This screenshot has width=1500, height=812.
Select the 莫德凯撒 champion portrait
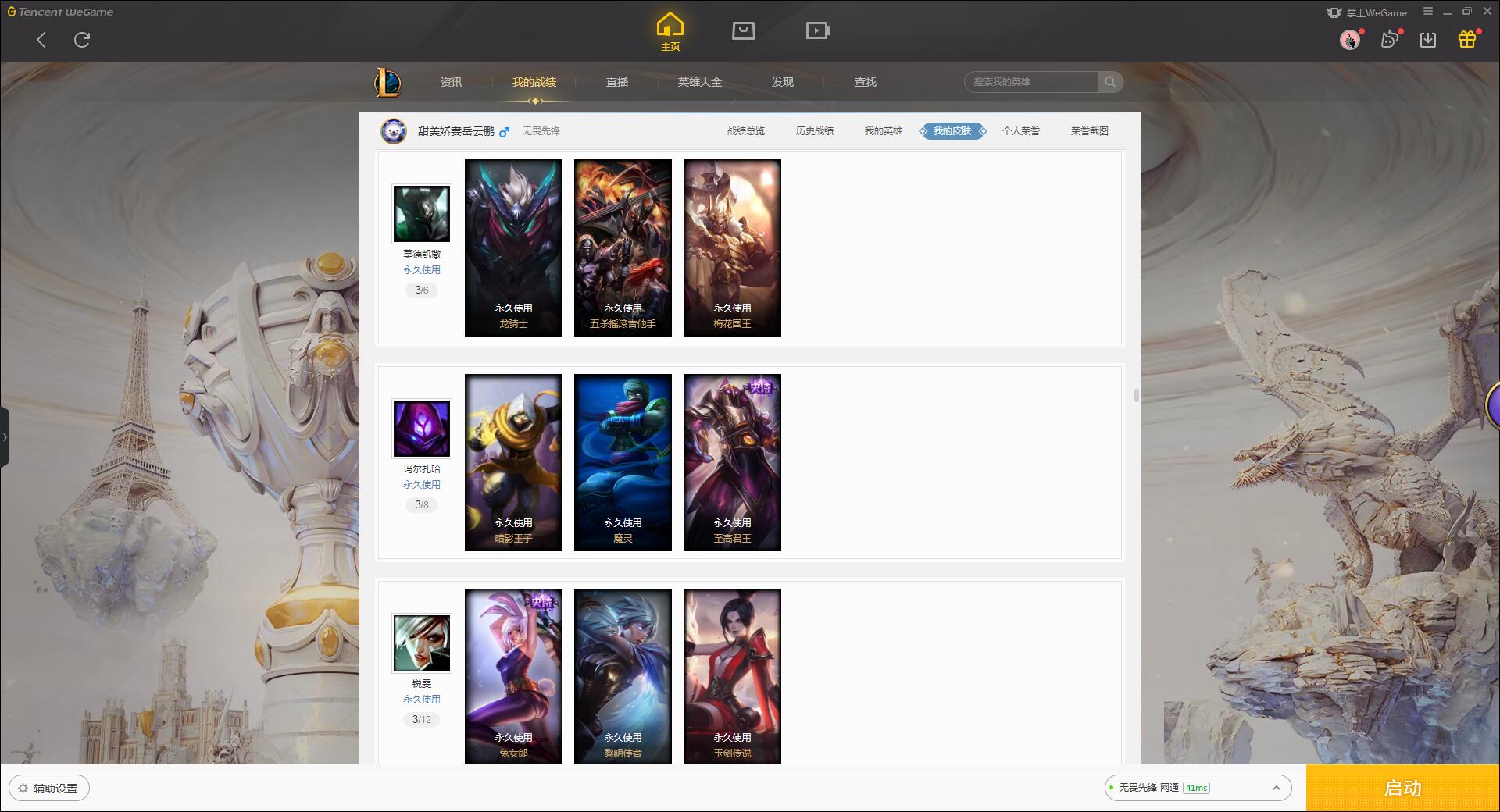click(422, 214)
